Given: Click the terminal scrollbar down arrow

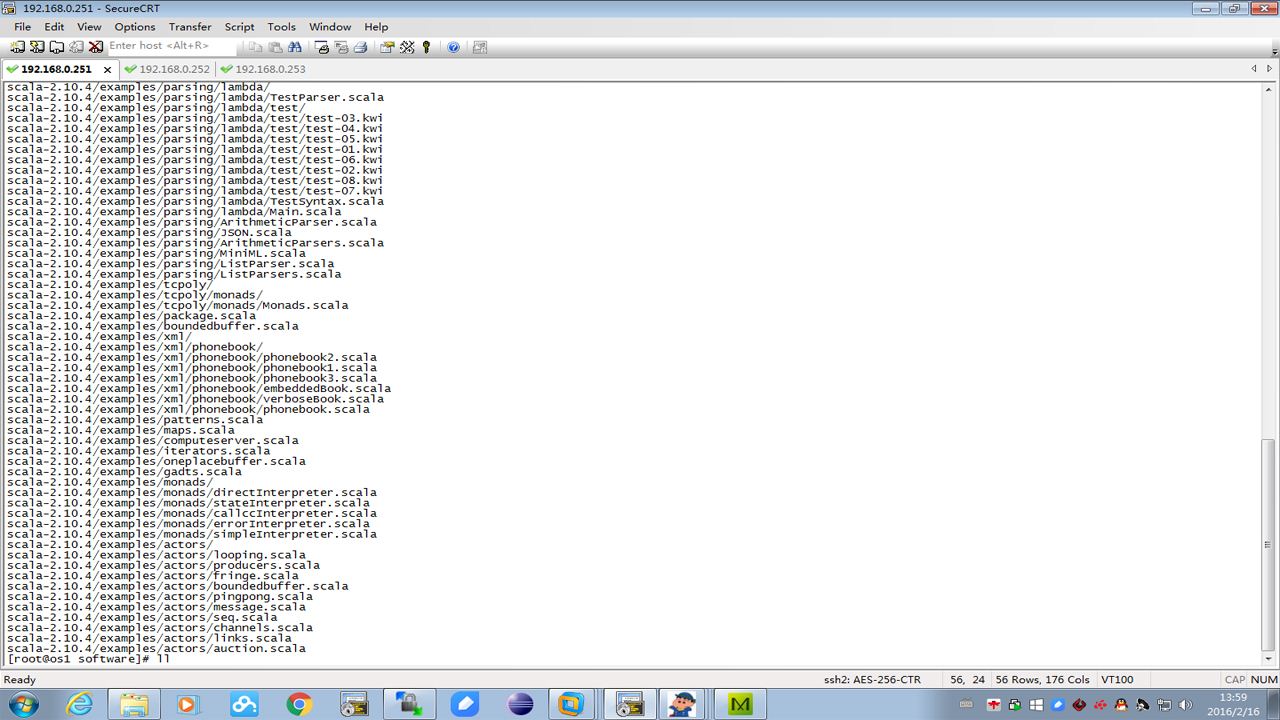Looking at the screenshot, I should pos(1269,659).
